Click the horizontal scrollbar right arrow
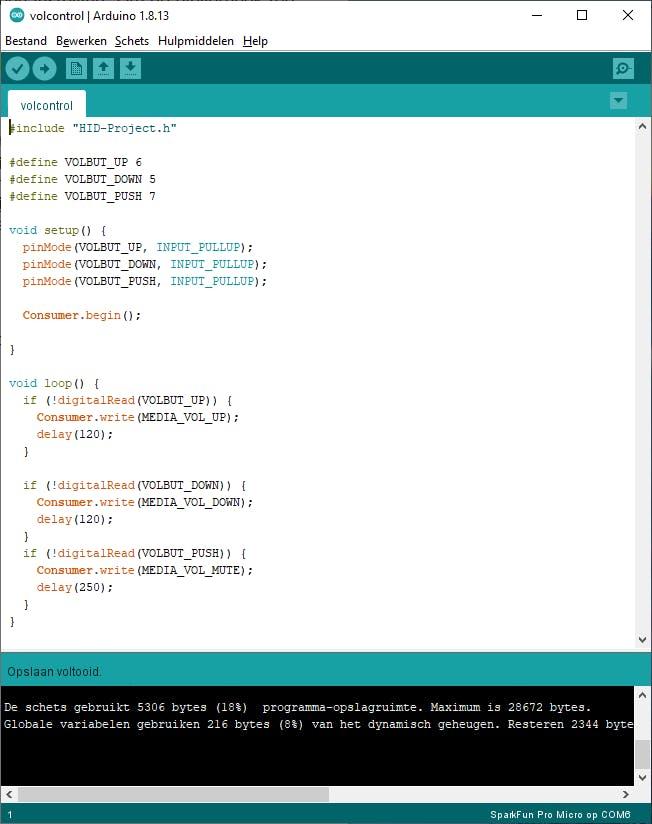 pyautogui.click(x=625, y=794)
